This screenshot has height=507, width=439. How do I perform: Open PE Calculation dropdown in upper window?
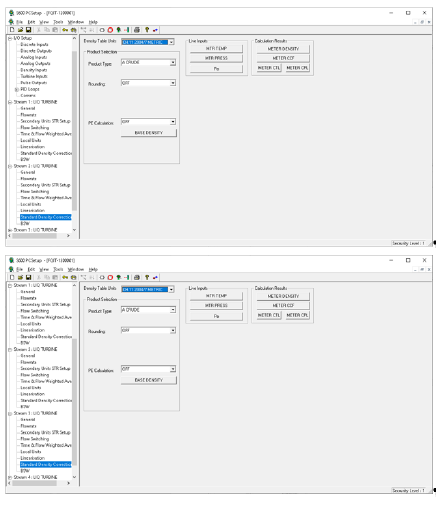(173, 122)
